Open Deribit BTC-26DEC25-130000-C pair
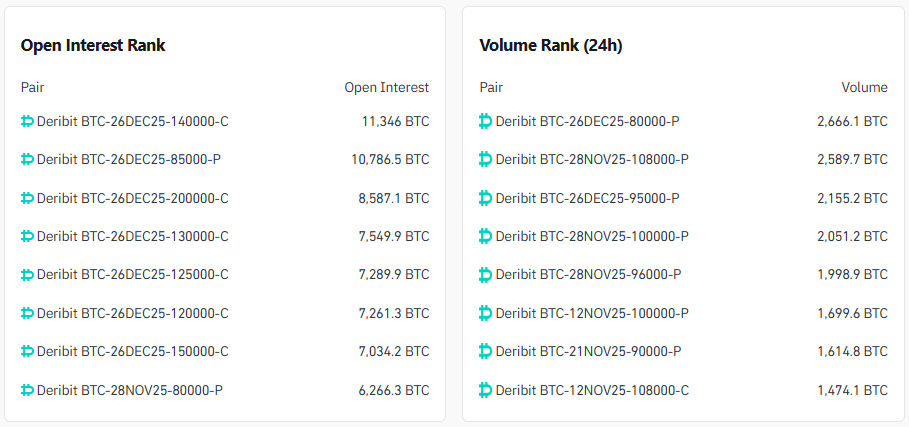The image size is (909, 427). coord(132,237)
